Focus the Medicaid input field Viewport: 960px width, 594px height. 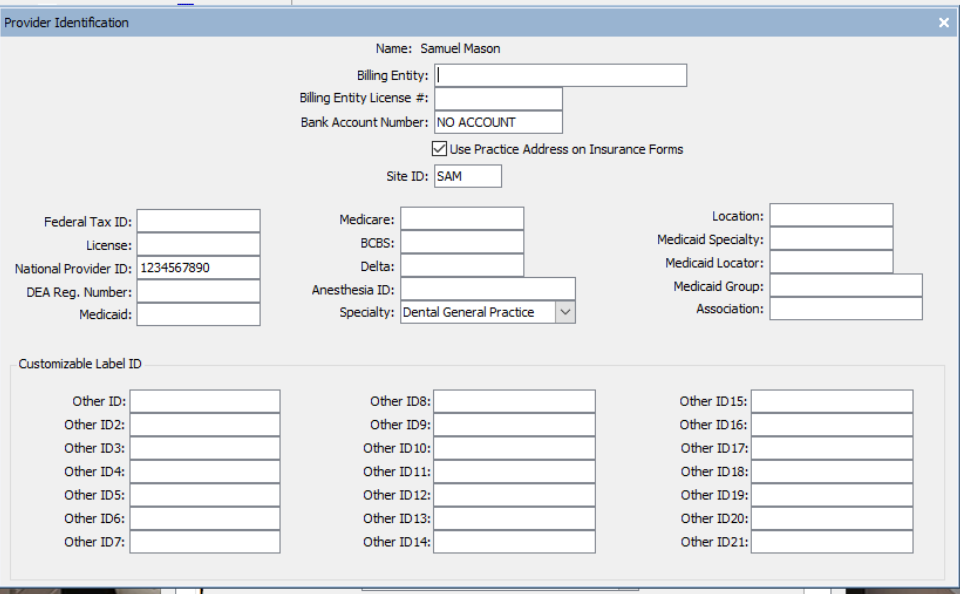pos(198,314)
